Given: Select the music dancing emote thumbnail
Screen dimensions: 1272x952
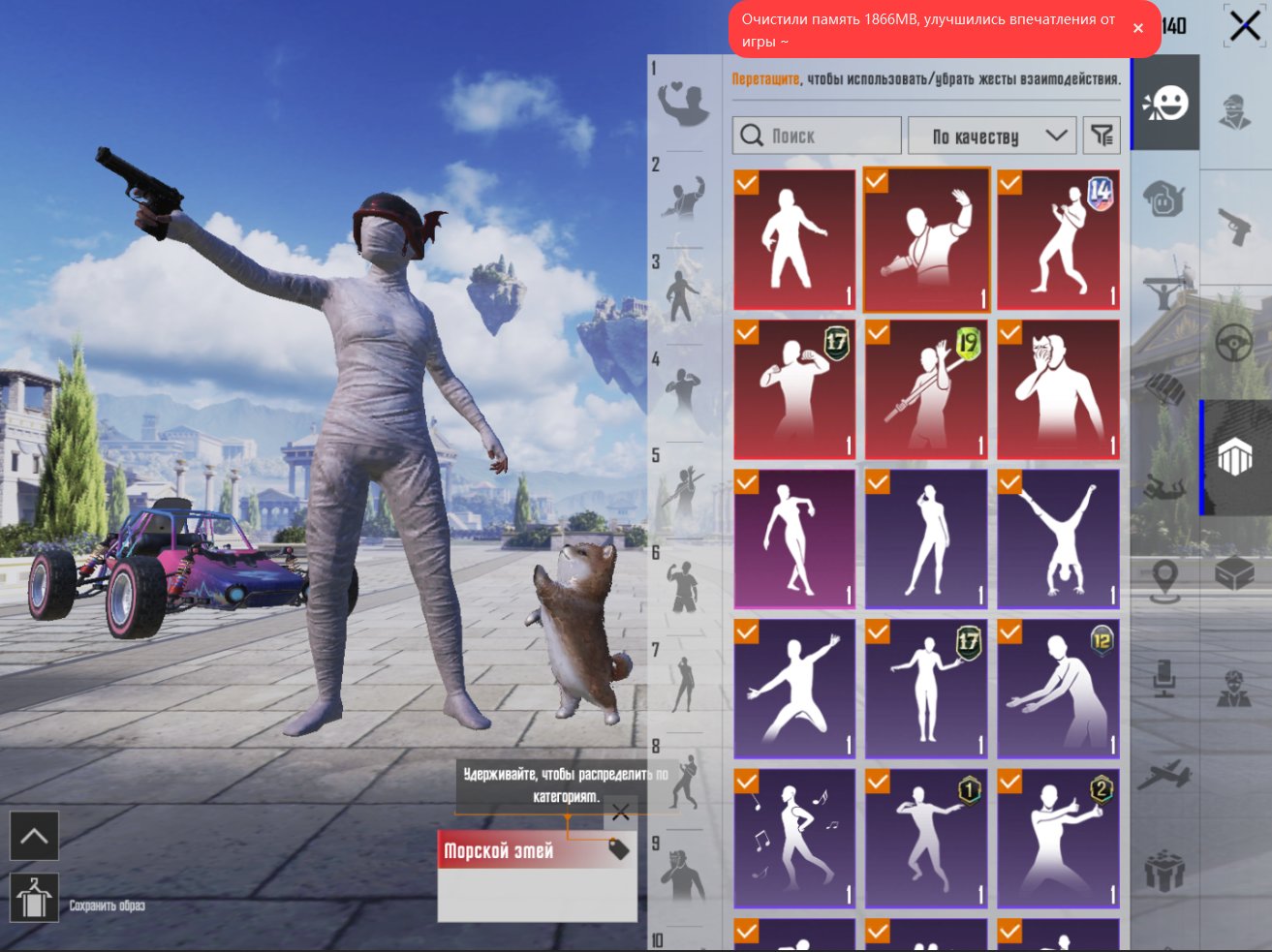Looking at the screenshot, I should [794, 839].
